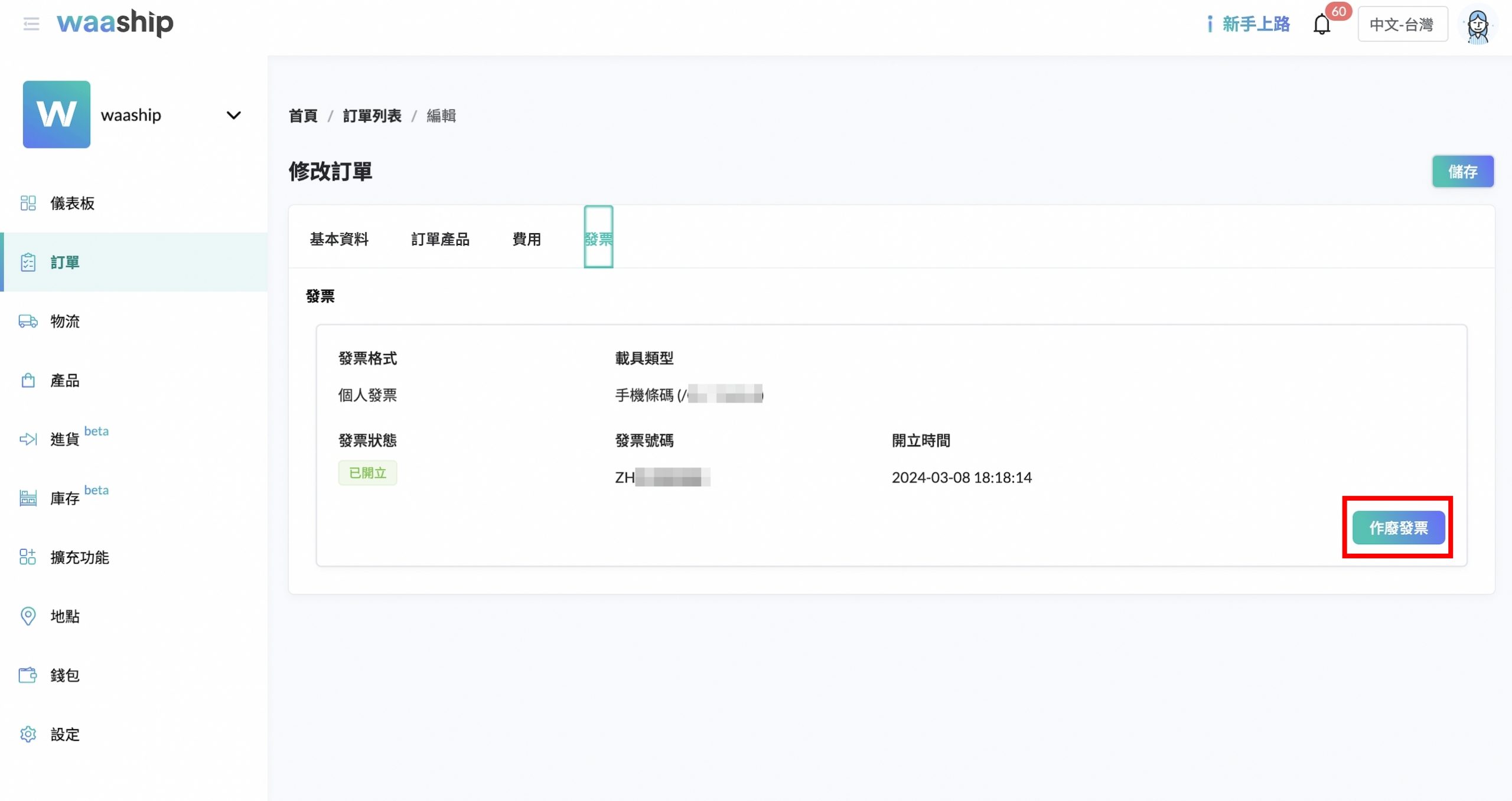The image size is (1512, 801).
Task: Expand the waaship store dropdown chevron
Action: pos(234,115)
